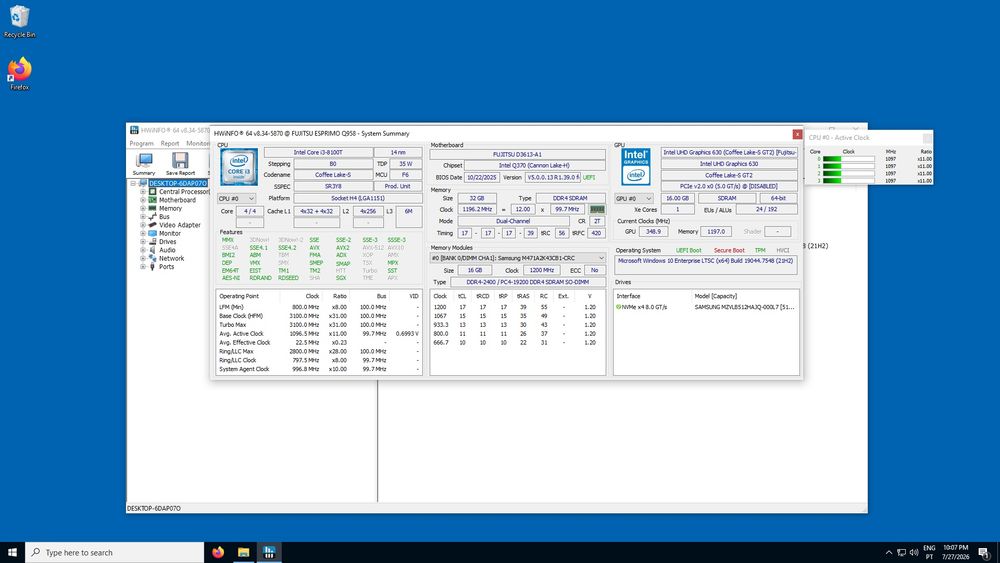Viewport: 1000px width, 563px height.
Task: Select the DESKTOP-6DAP07O tree item
Action: [178, 183]
